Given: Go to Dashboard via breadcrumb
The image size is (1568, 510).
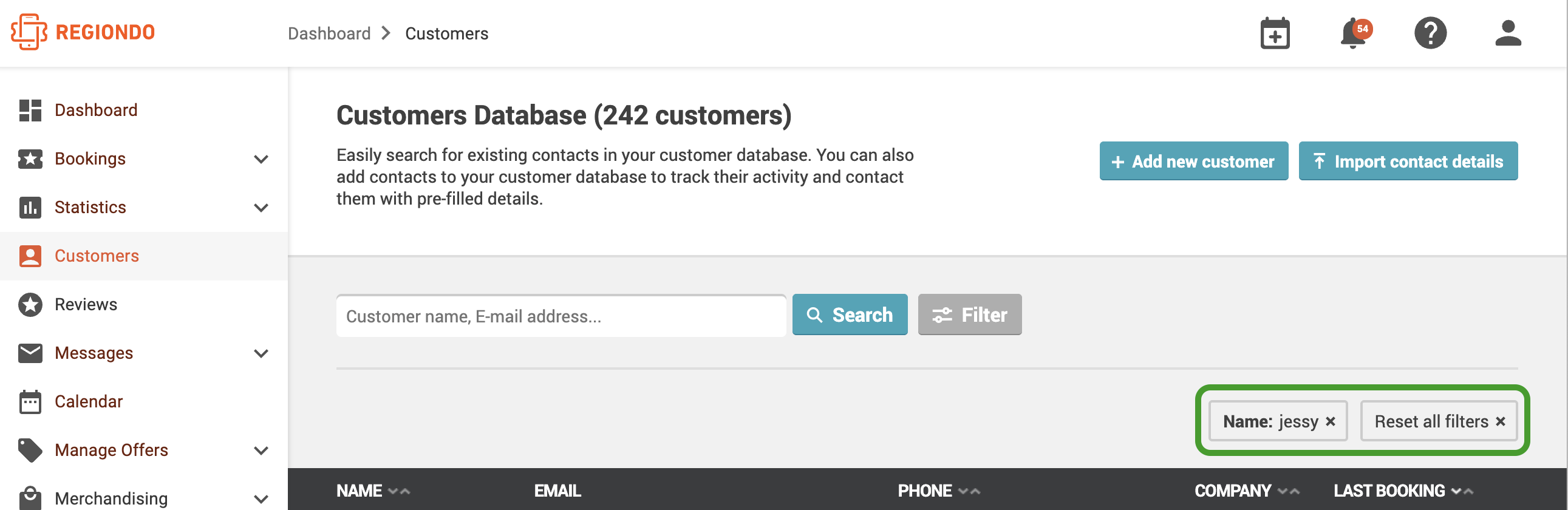Looking at the screenshot, I should pos(329,33).
